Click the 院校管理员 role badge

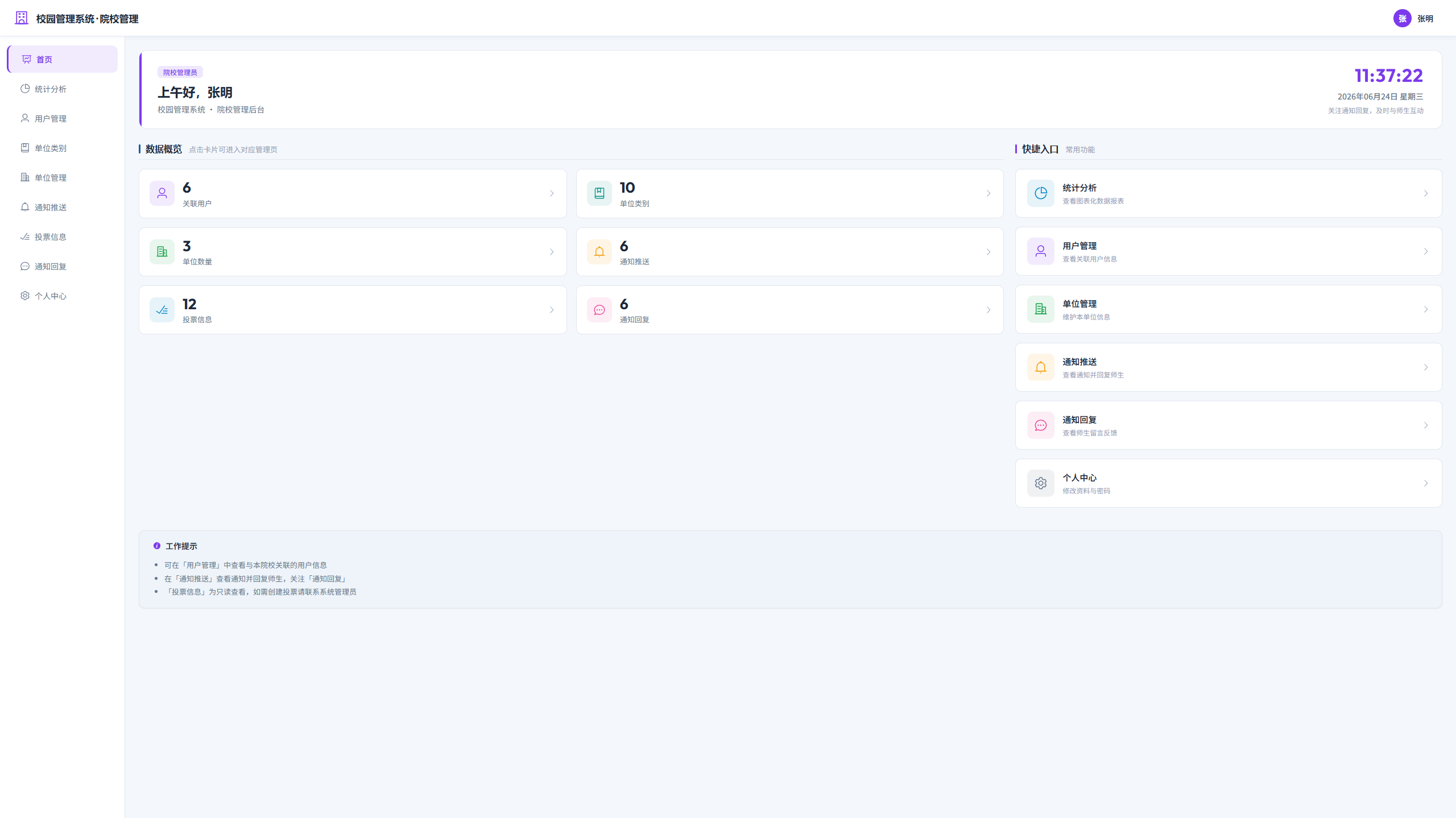(x=180, y=72)
